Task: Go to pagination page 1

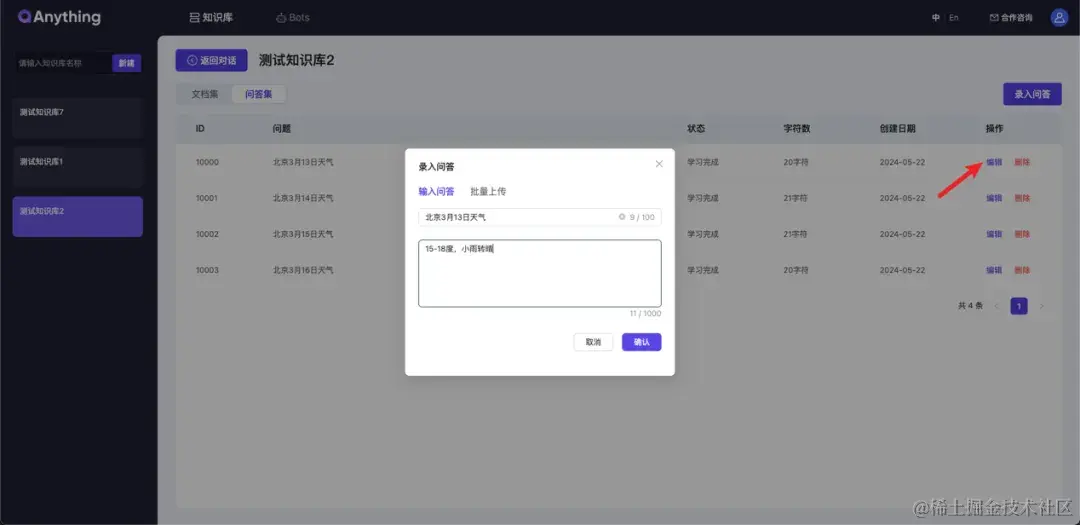Action: (x=1019, y=306)
